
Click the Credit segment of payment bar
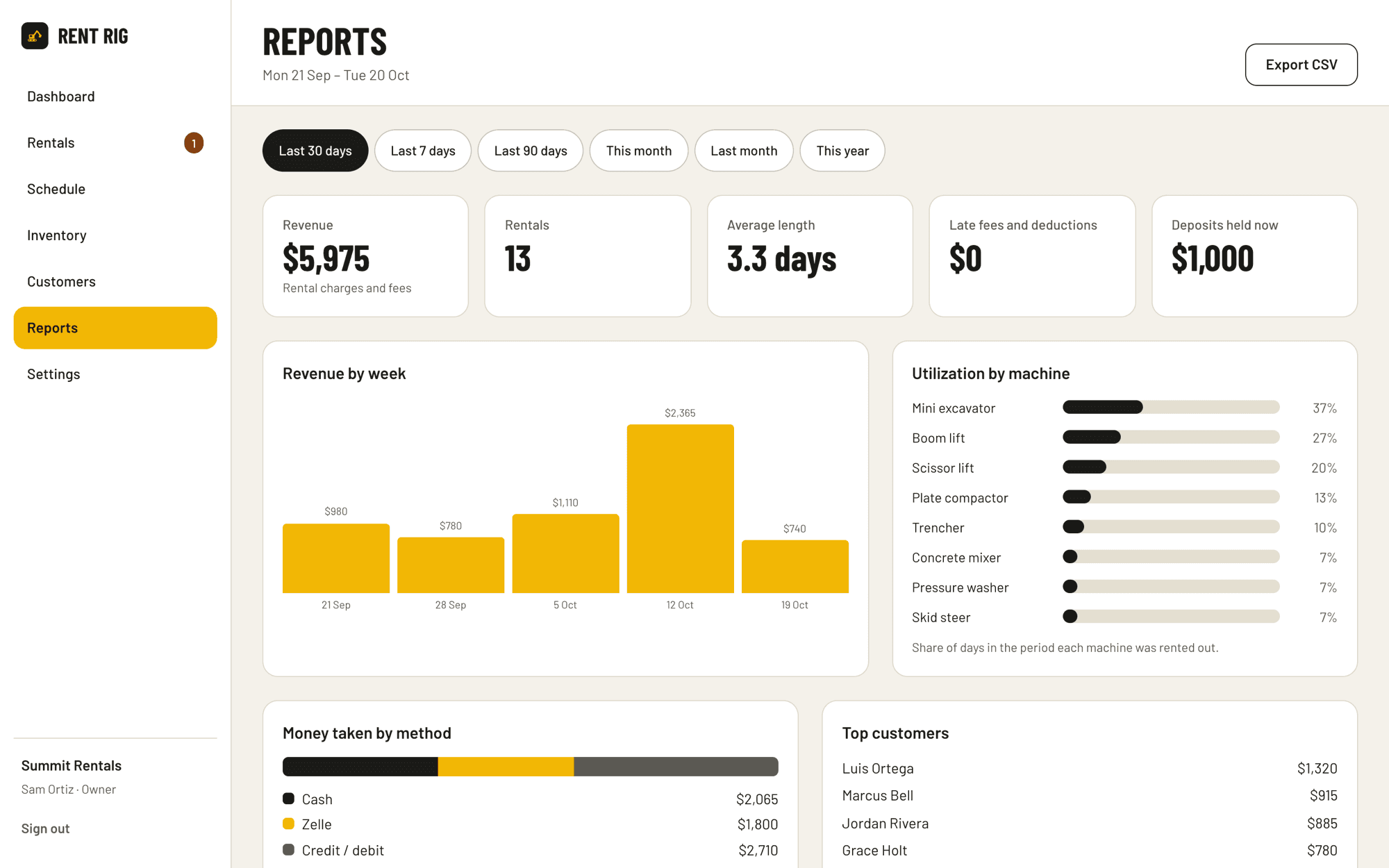coord(676,767)
